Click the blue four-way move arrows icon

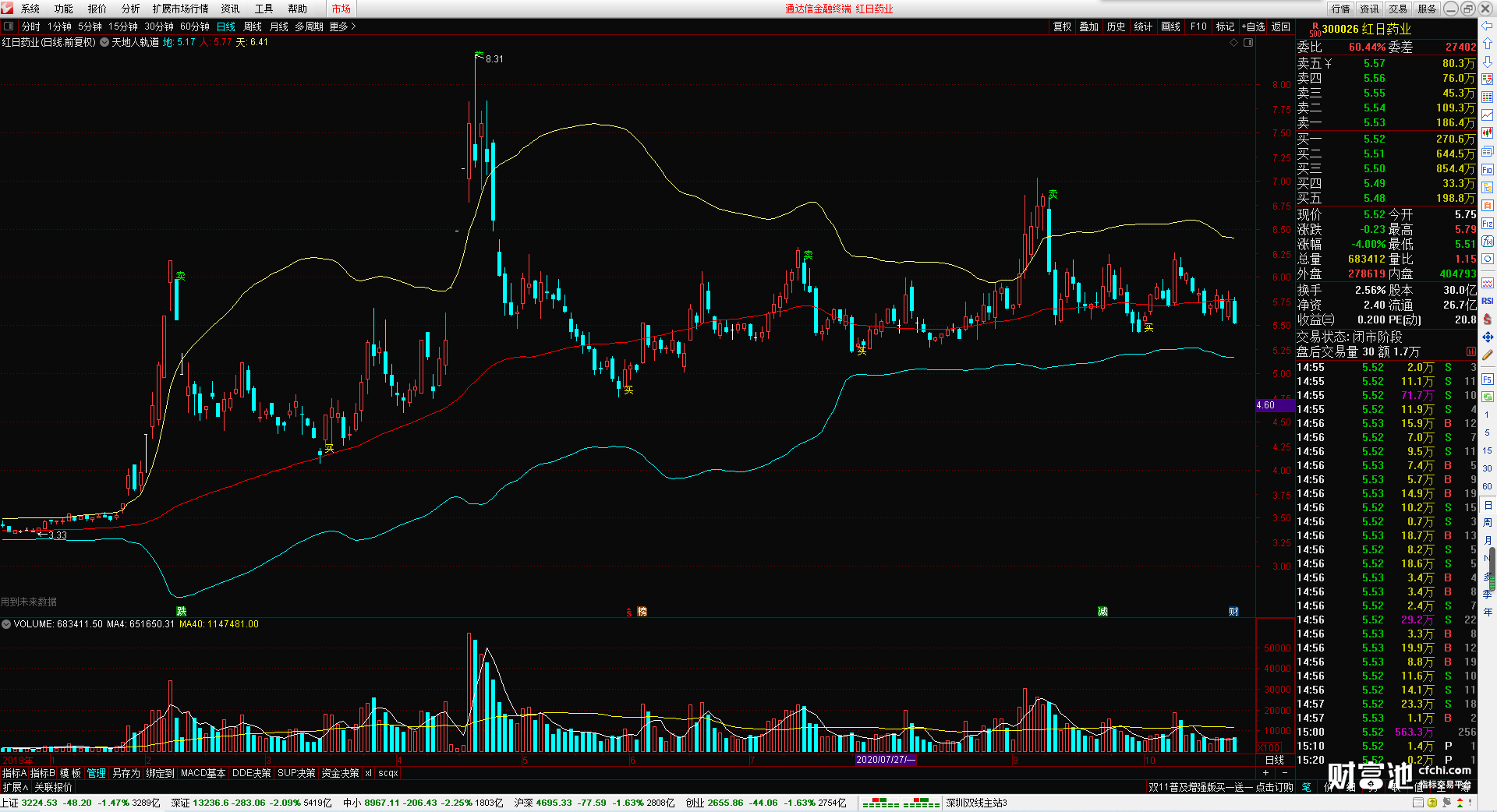click(1487, 337)
